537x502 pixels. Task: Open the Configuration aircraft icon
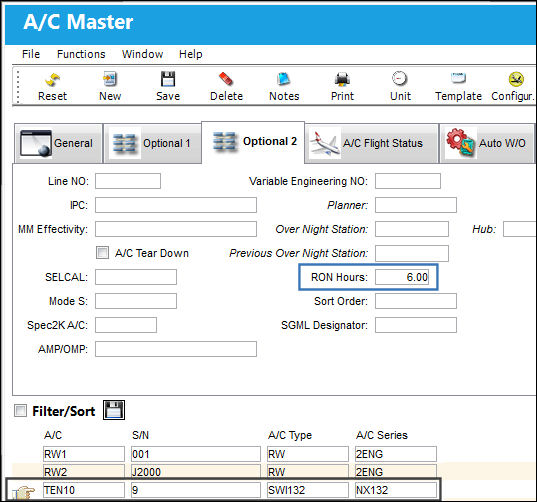coord(516,79)
